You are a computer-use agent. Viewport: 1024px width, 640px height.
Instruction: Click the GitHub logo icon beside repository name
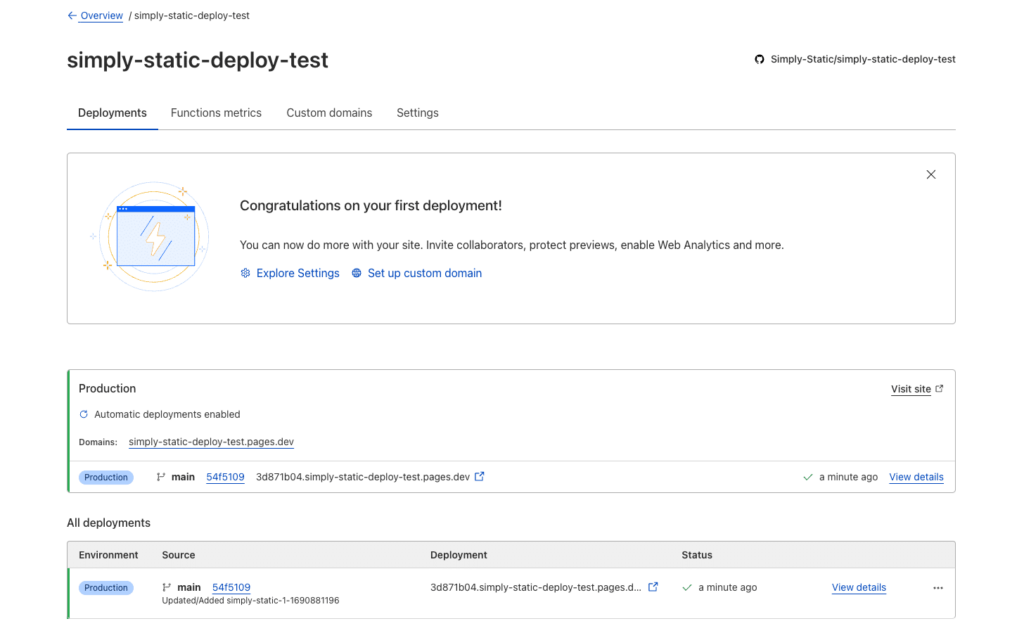(759, 59)
